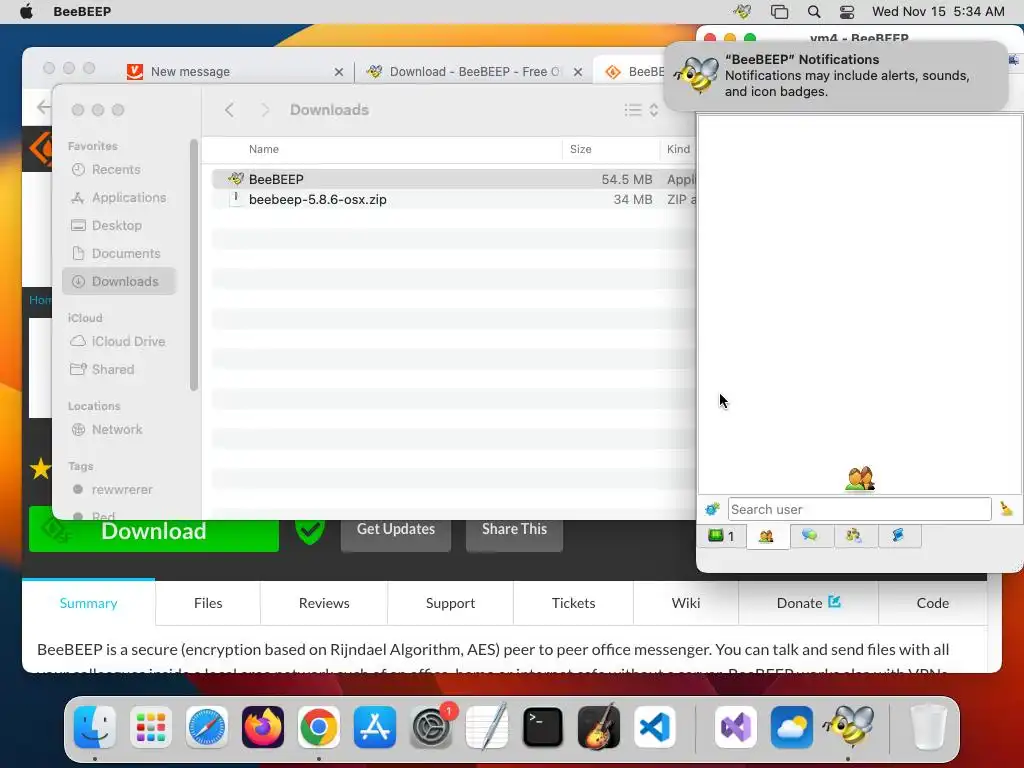Open the BeeBEEP menu in menu bar

pos(82,11)
